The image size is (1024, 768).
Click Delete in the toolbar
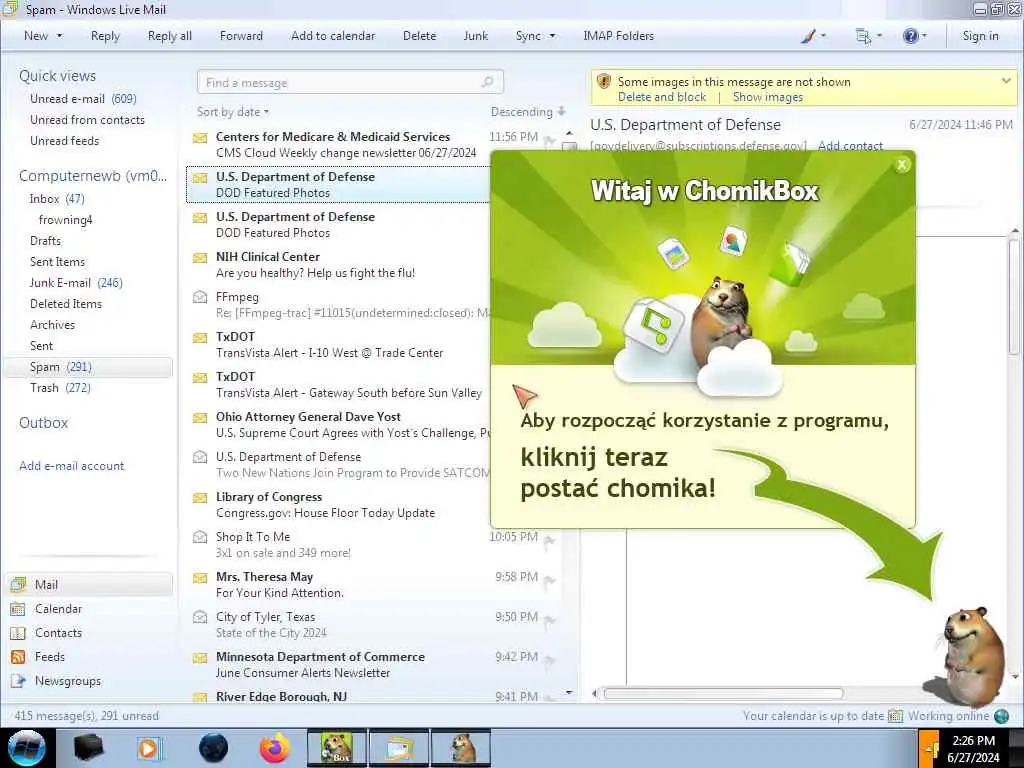point(419,36)
